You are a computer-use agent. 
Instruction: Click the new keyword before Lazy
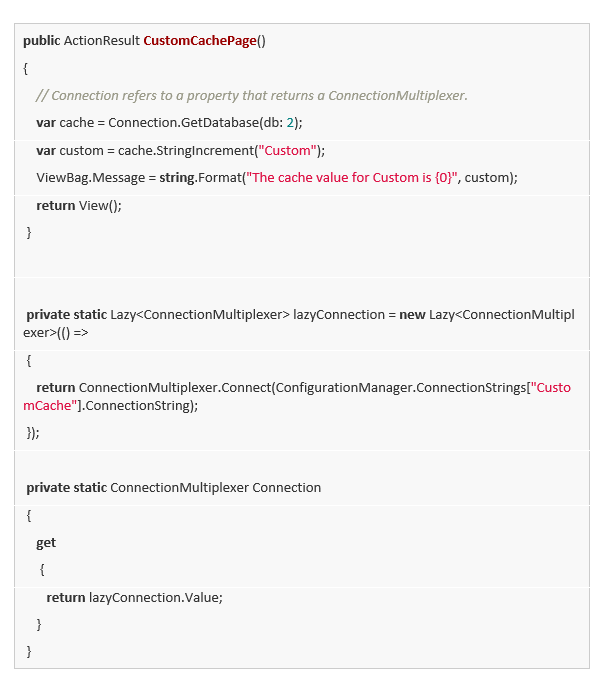412,315
